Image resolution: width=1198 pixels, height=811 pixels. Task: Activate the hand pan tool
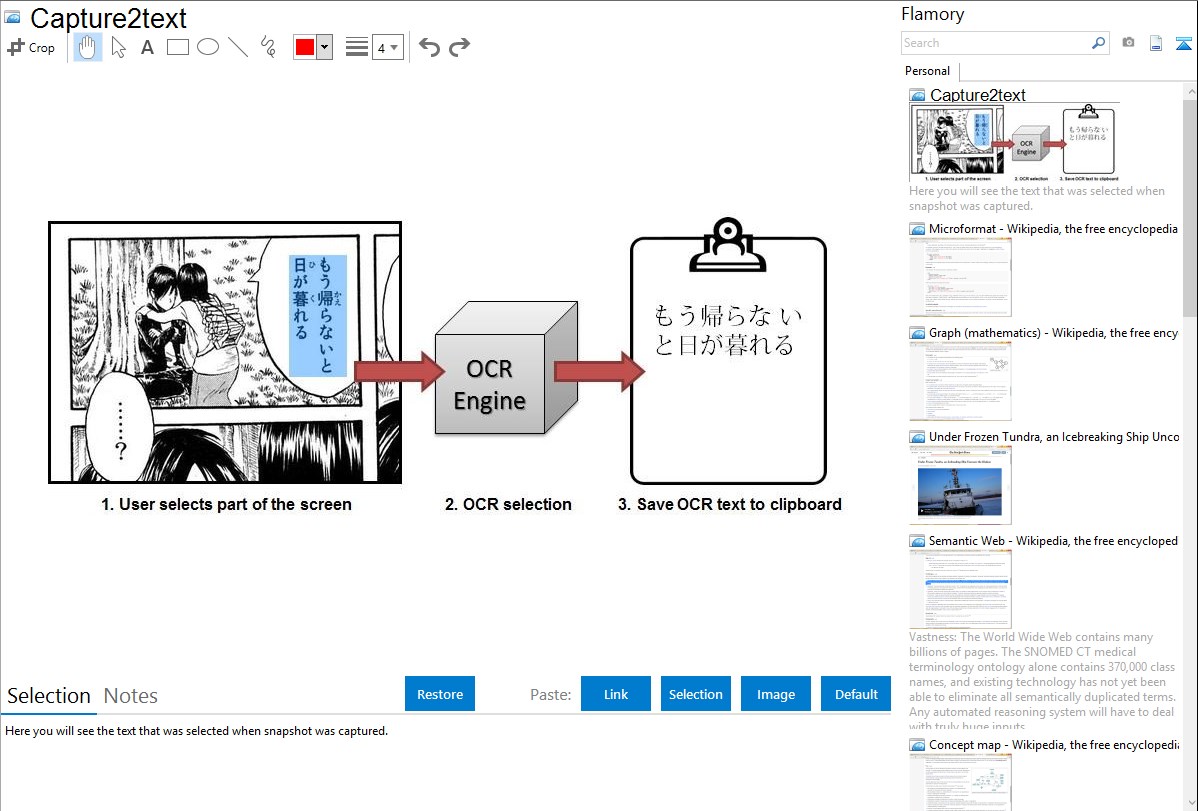pyautogui.click(x=88, y=47)
